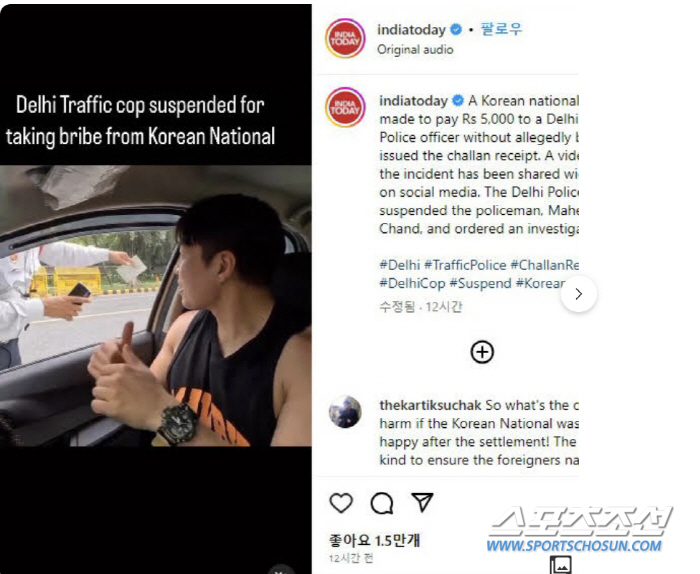Click verified badge next to indiatoday header
The height and width of the screenshot is (574, 700).
click(456, 30)
